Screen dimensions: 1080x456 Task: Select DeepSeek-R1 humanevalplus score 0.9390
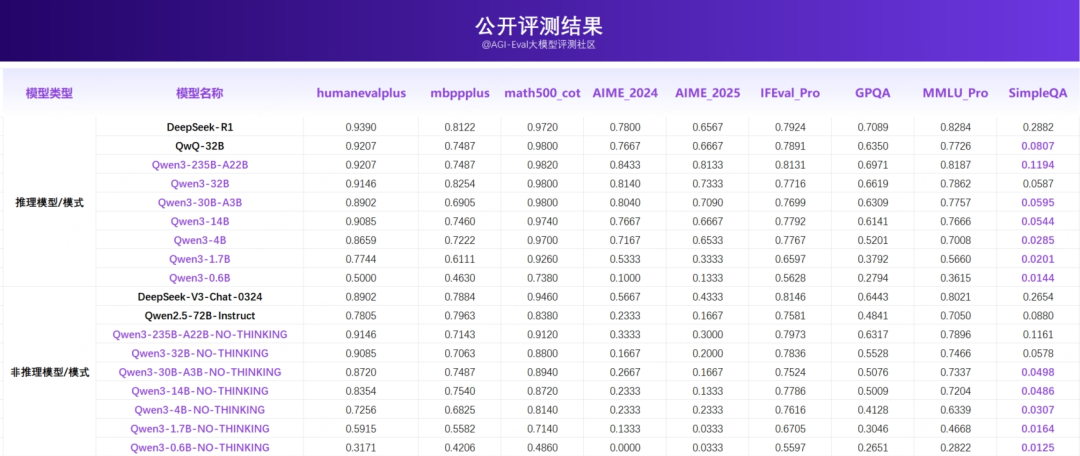[x=361, y=127]
